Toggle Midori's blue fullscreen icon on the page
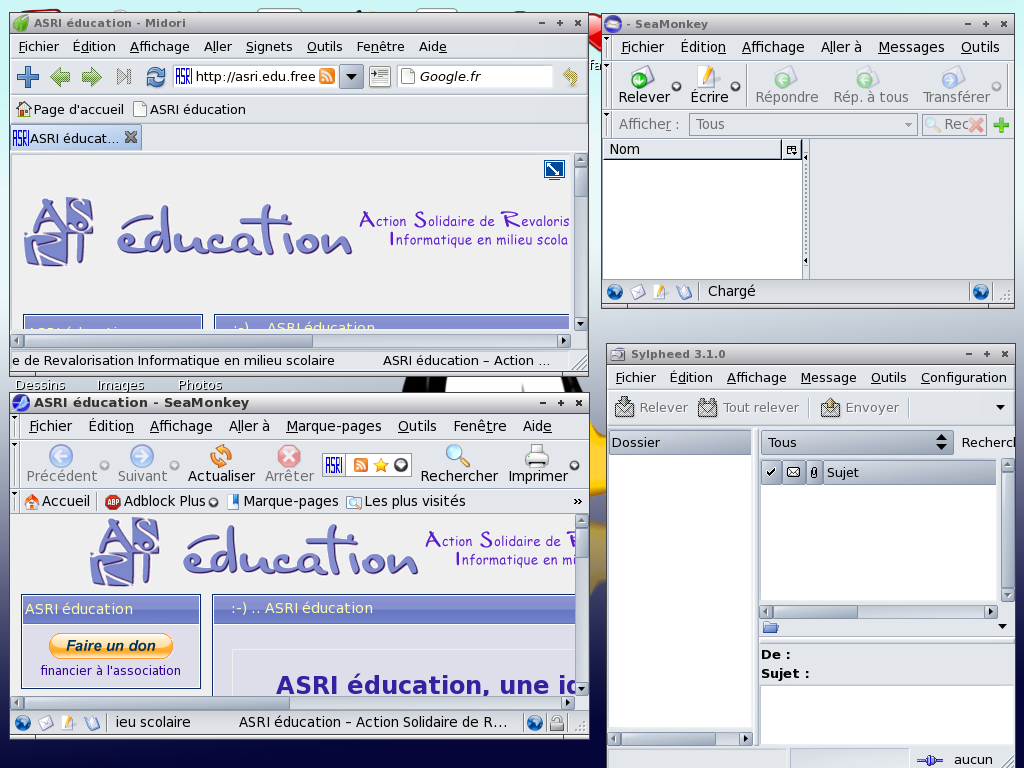This screenshot has height=768, width=1024. [554, 170]
